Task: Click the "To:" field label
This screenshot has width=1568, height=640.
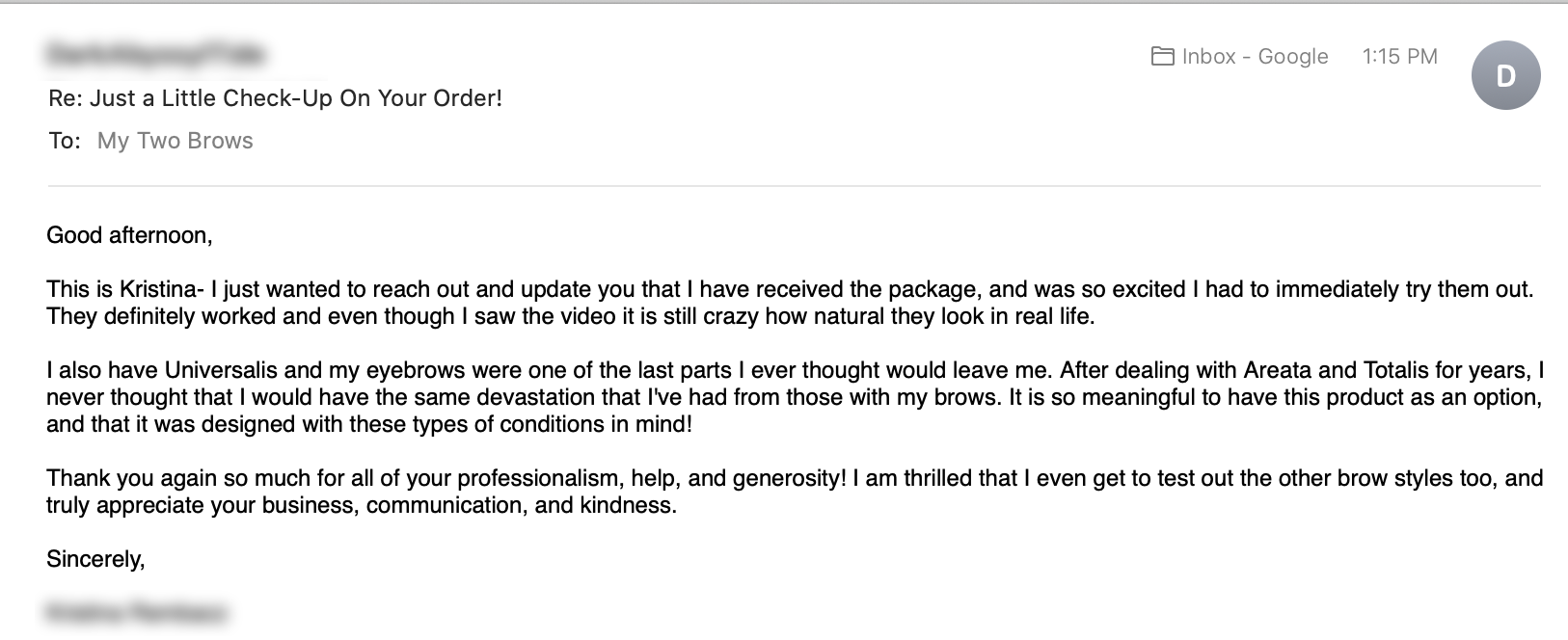Action: point(65,141)
